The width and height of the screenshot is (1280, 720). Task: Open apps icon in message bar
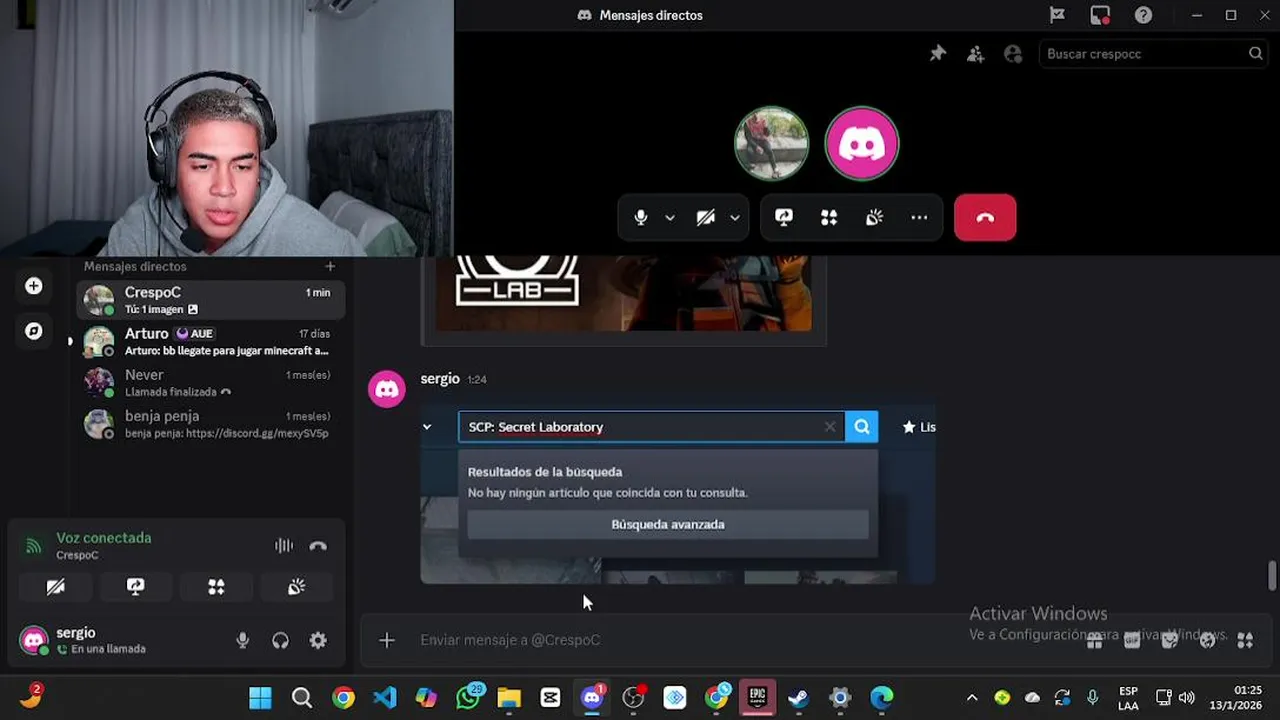coord(1245,640)
